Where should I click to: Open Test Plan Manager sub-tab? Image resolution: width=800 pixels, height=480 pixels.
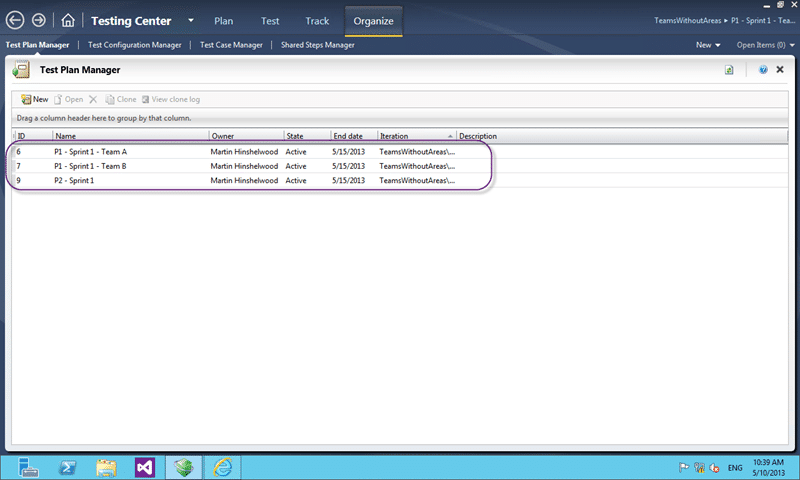point(37,45)
